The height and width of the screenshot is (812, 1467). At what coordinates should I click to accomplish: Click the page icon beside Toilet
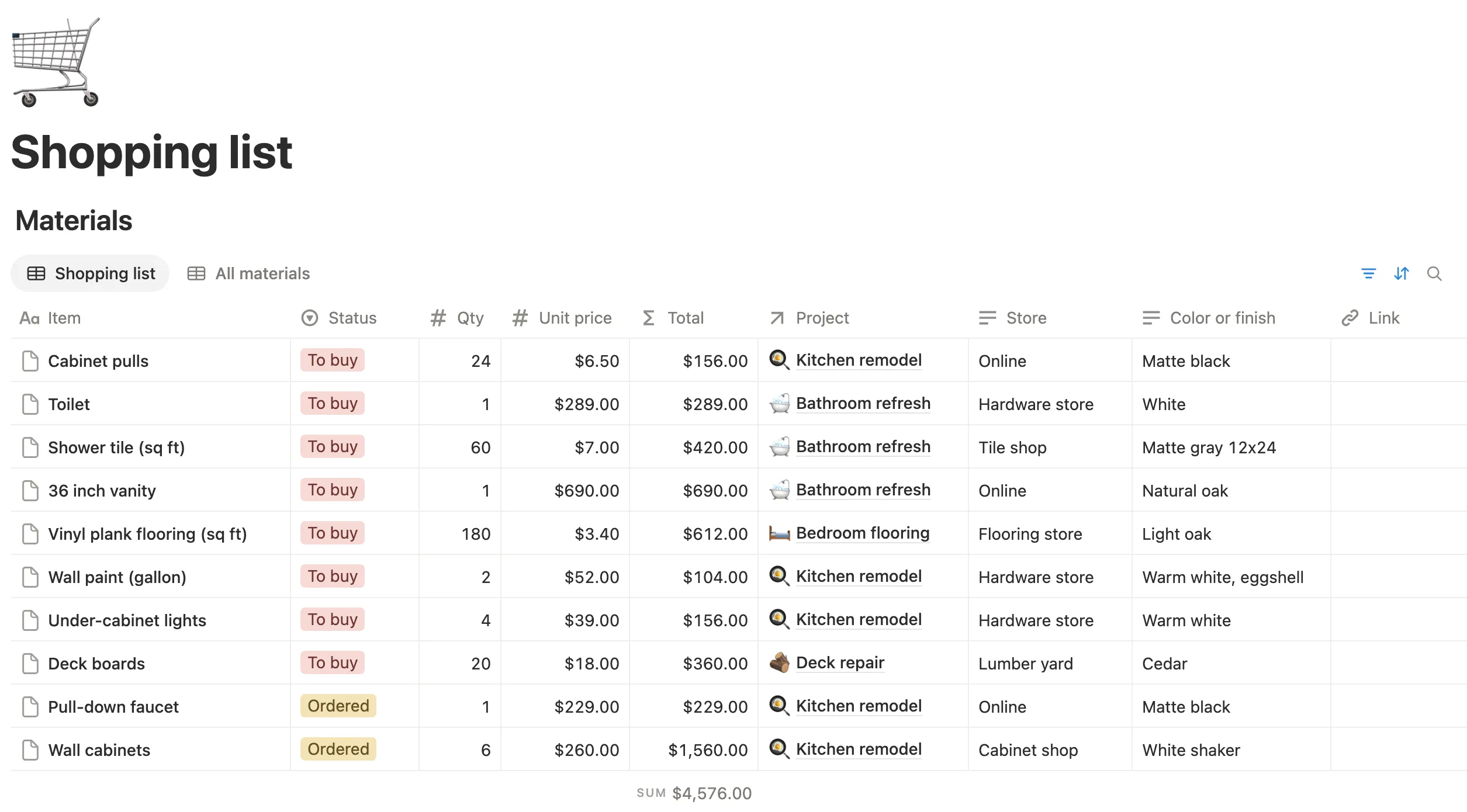(30, 404)
